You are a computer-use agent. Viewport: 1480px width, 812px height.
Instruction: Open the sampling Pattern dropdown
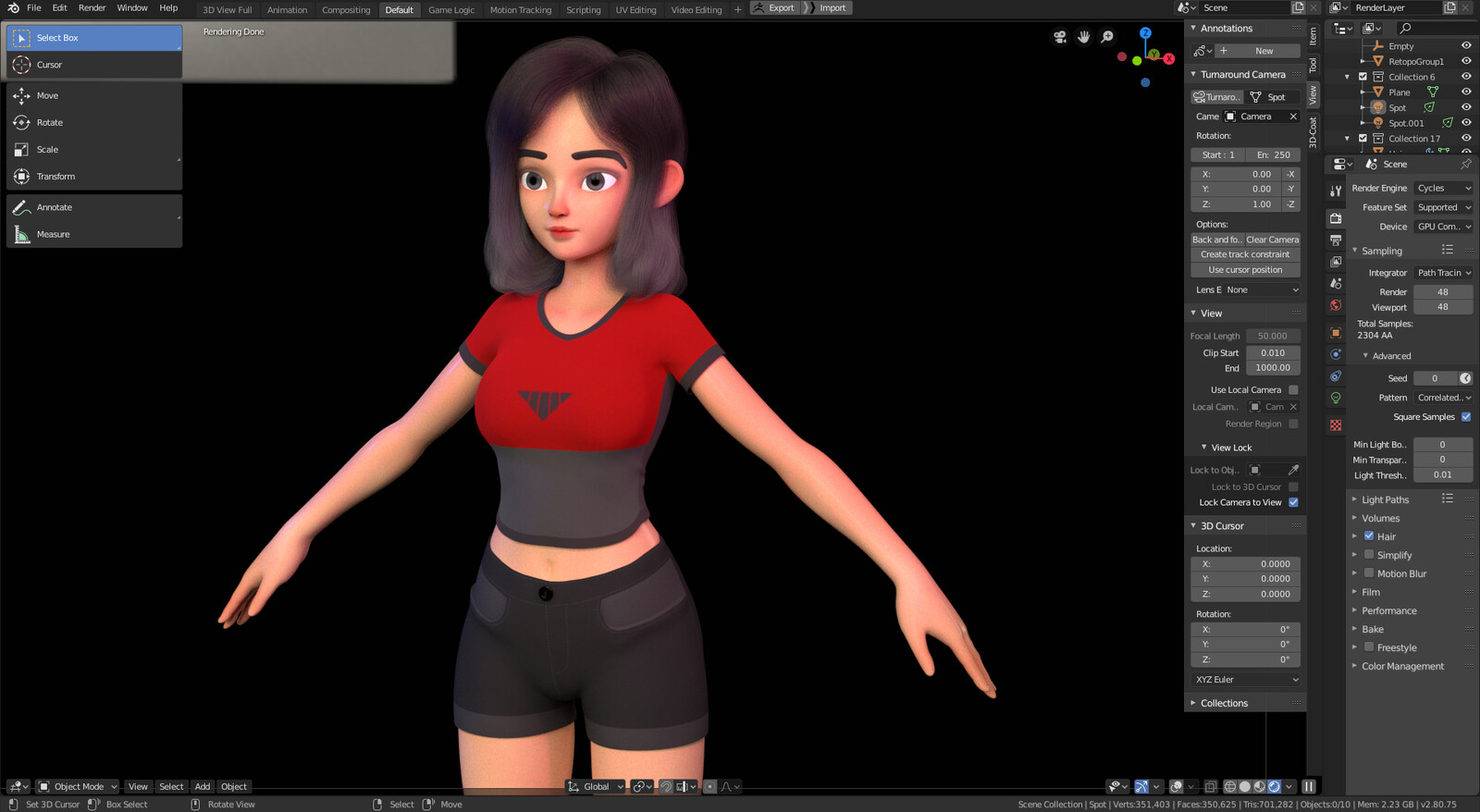1443,398
